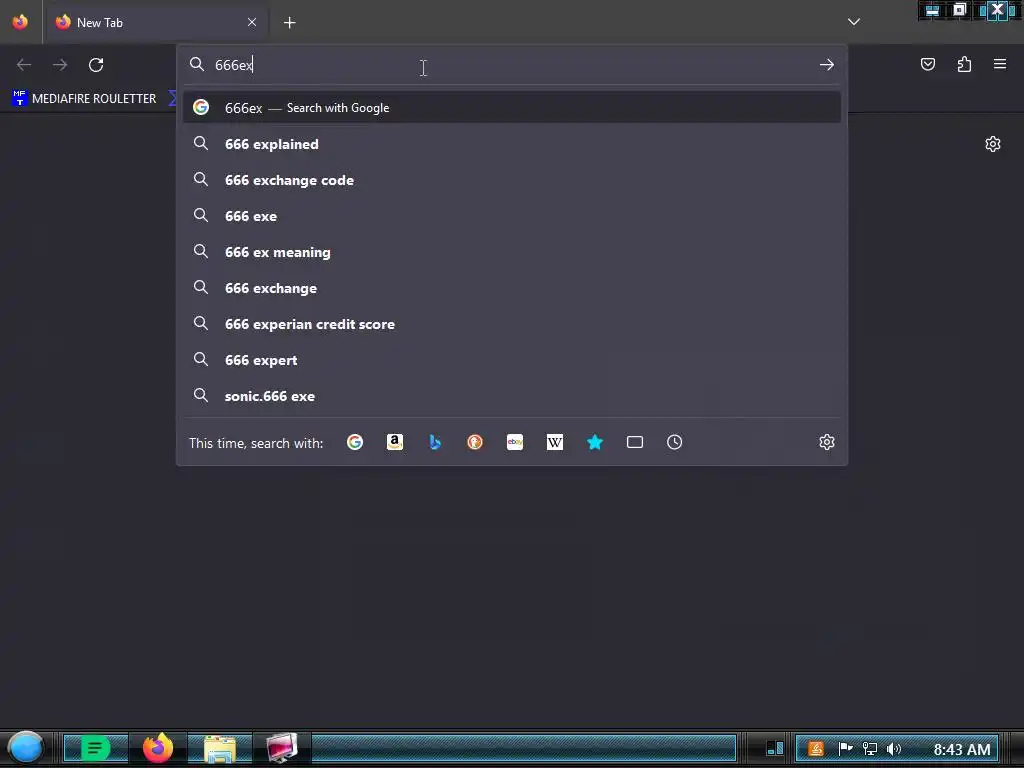This screenshot has width=1024, height=768.
Task: Select '666ex — Search with Google' result
Action: (x=512, y=108)
